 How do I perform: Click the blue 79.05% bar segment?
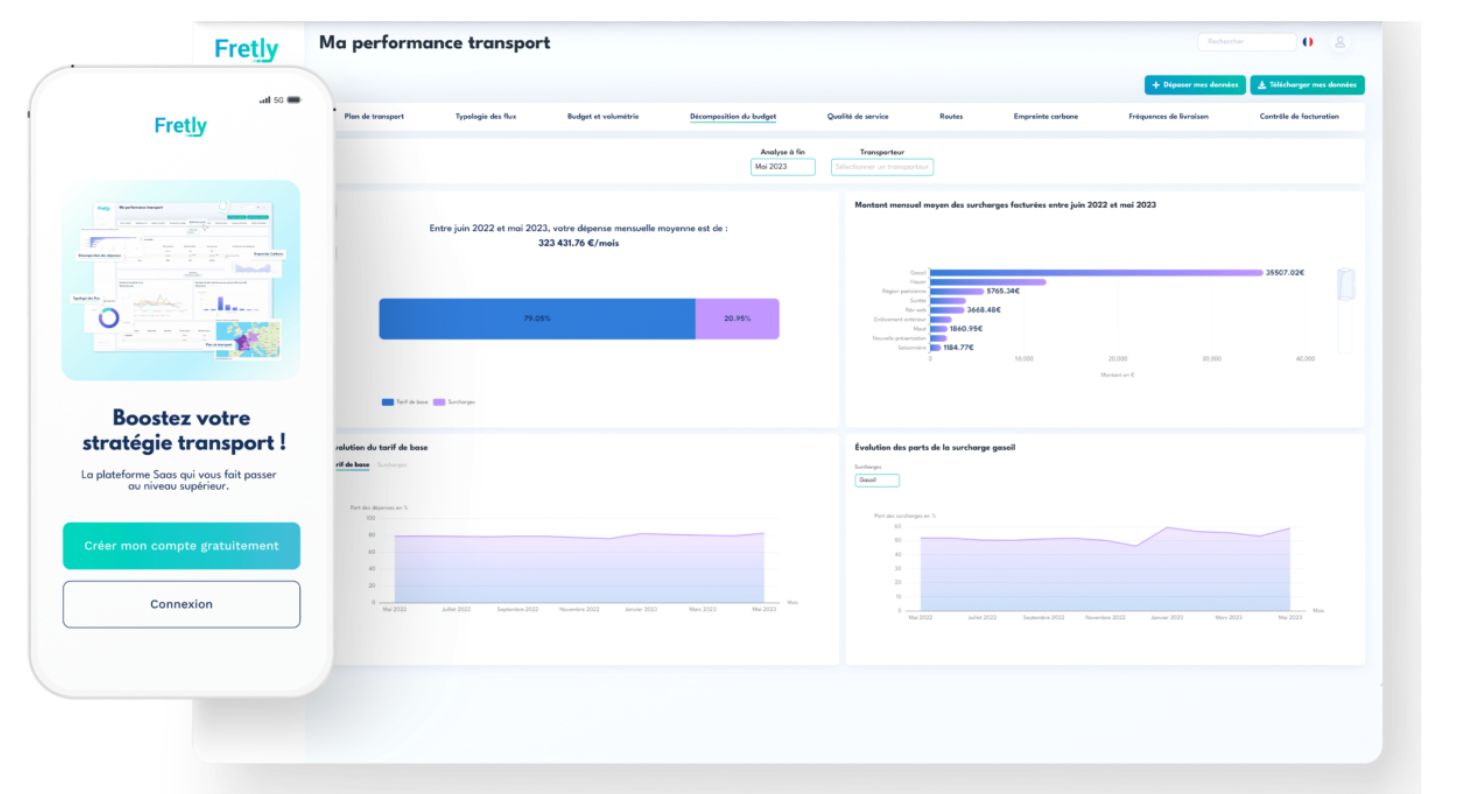point(537,318)
